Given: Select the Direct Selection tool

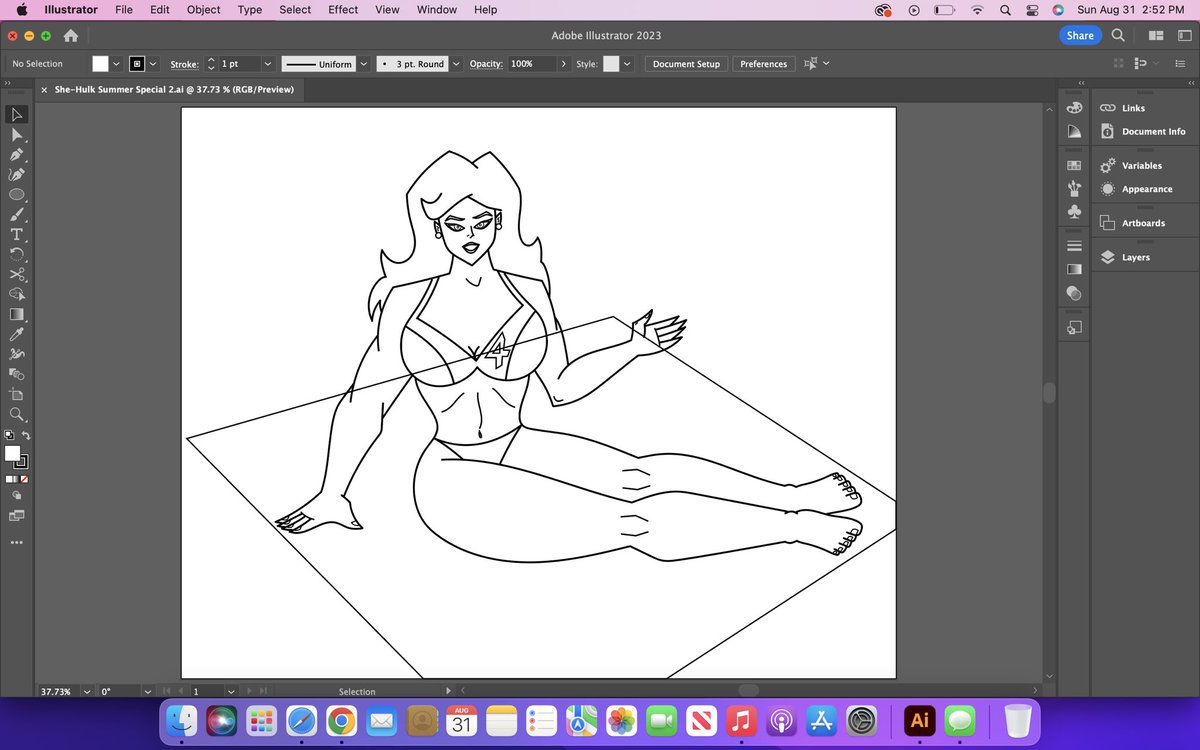Looking at the screenshot, I should pyautogui.click(x=16, y=135).
